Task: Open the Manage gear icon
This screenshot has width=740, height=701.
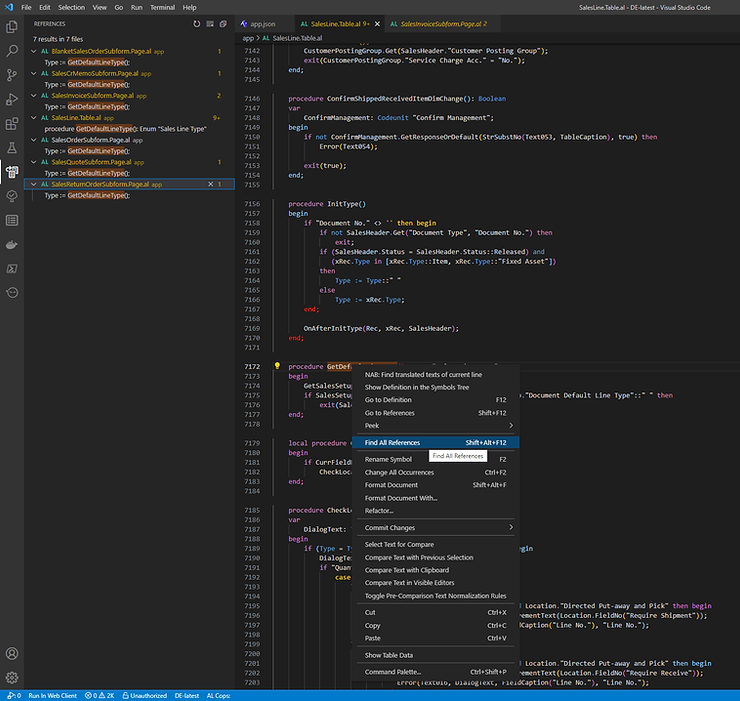Action: 12,677
